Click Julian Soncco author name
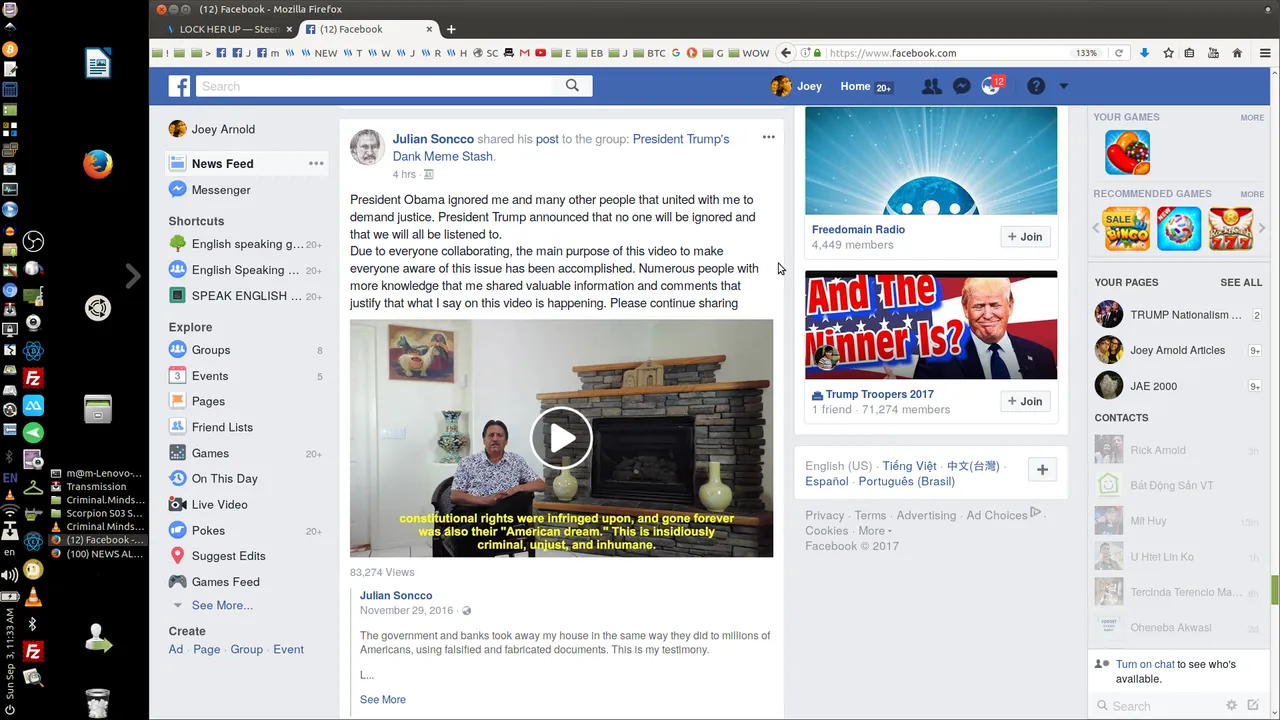The image size is (1280, 720). point(433,139)
